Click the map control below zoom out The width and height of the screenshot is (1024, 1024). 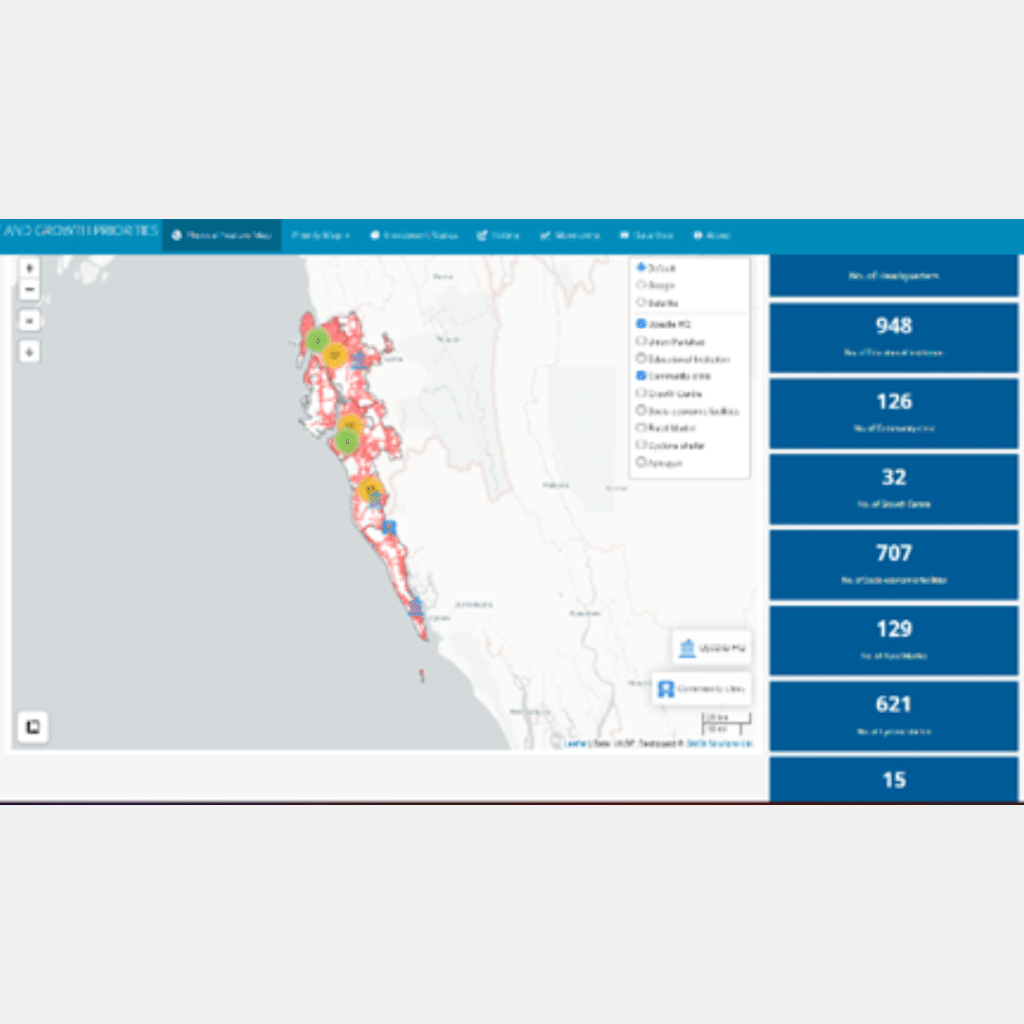tap(29, 321)
